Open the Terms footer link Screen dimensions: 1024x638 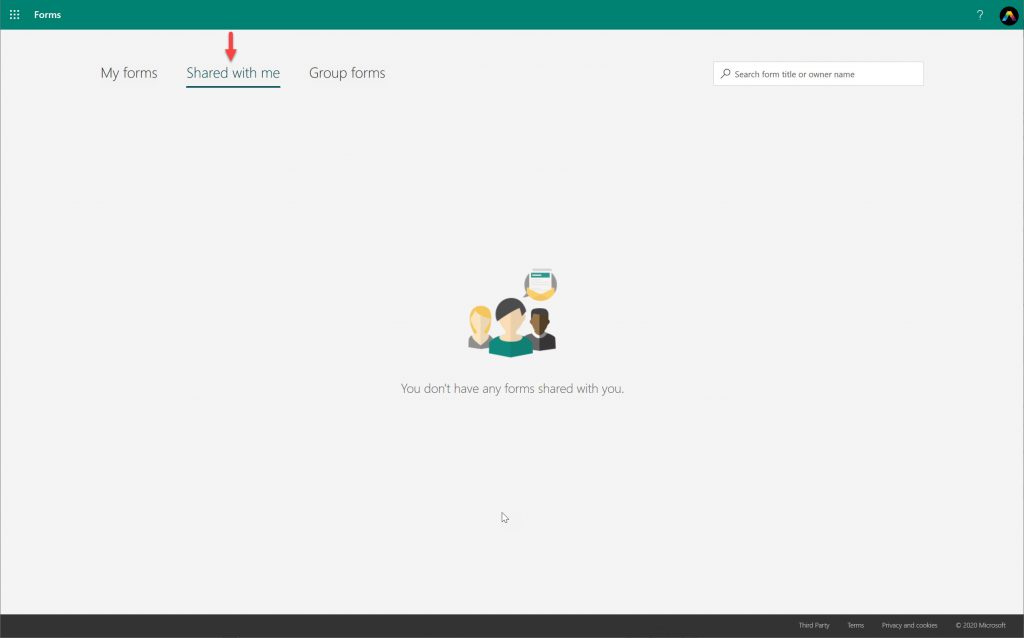(x=856, y=626)
